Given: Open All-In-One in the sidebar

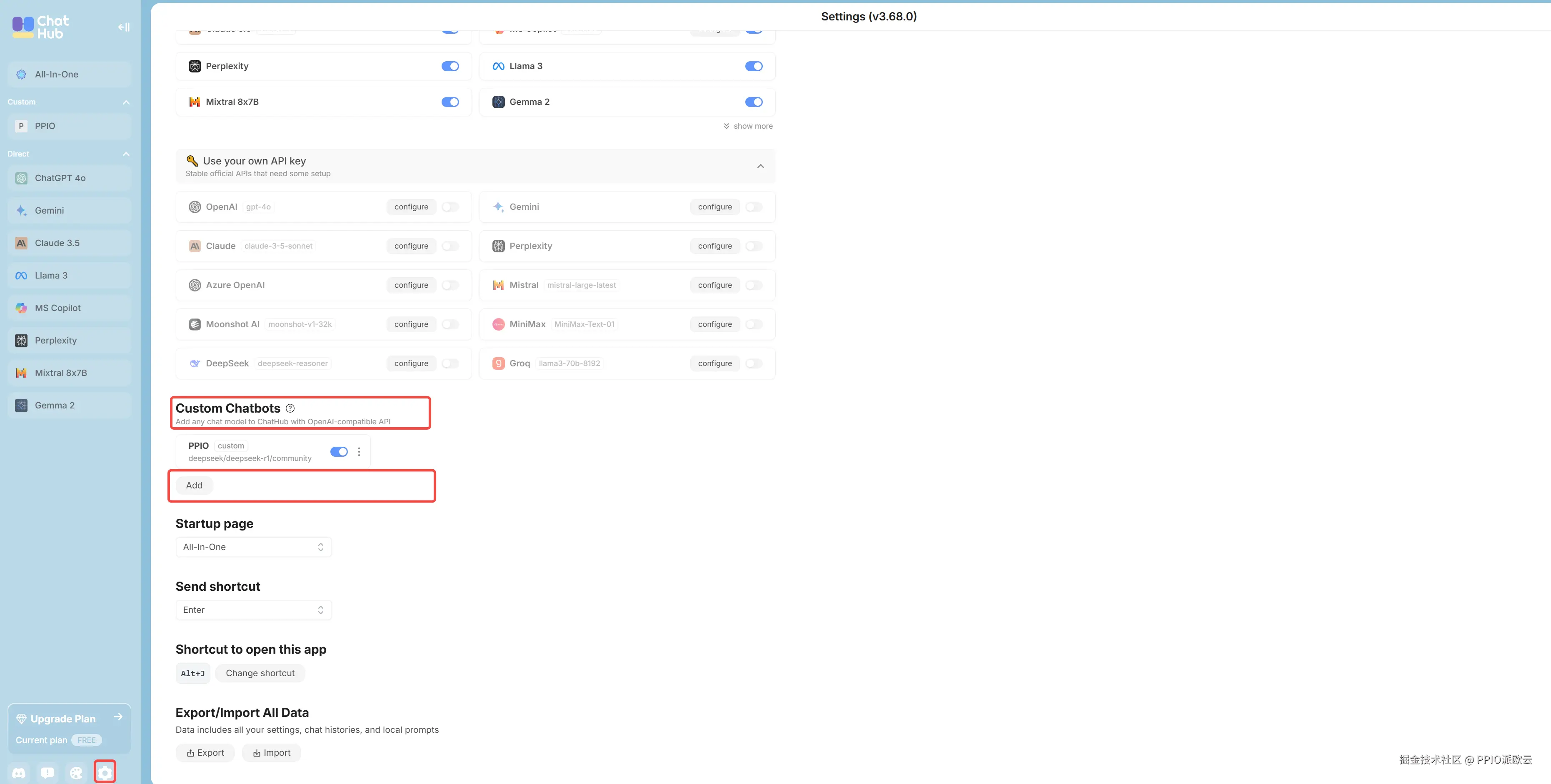Looking at the screenshot, I should click(x=57, y=75).
